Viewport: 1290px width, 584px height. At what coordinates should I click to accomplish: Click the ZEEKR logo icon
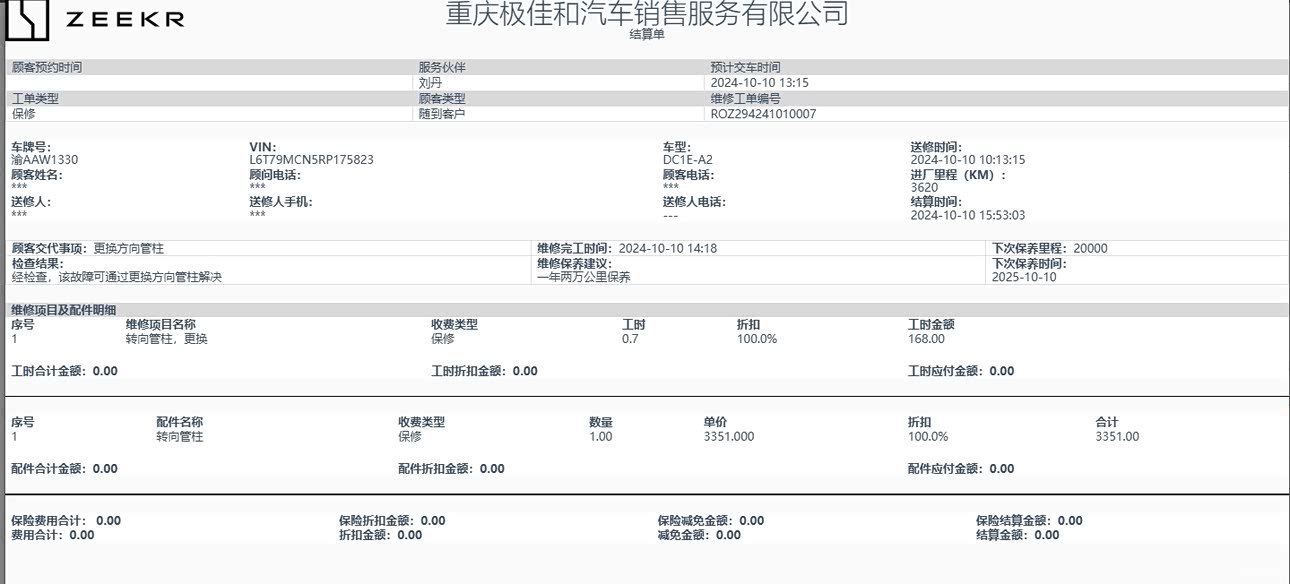click(27, 20)
